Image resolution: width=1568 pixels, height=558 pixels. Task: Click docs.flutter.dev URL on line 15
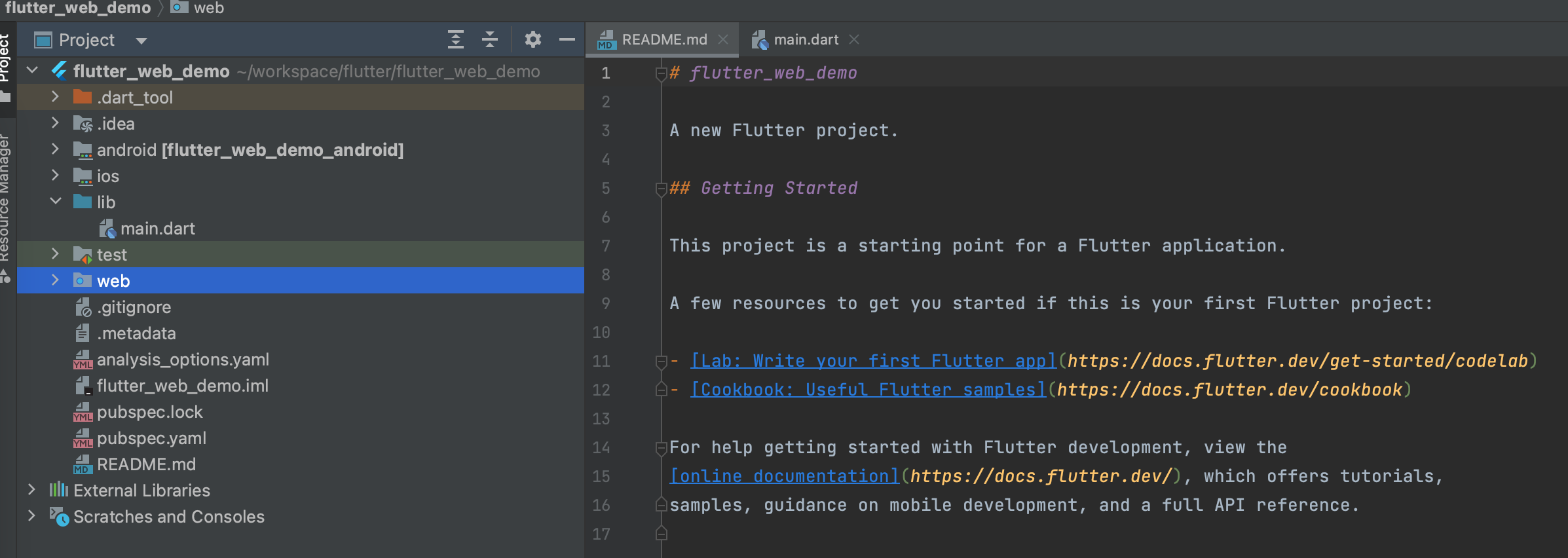point(1041,476)
